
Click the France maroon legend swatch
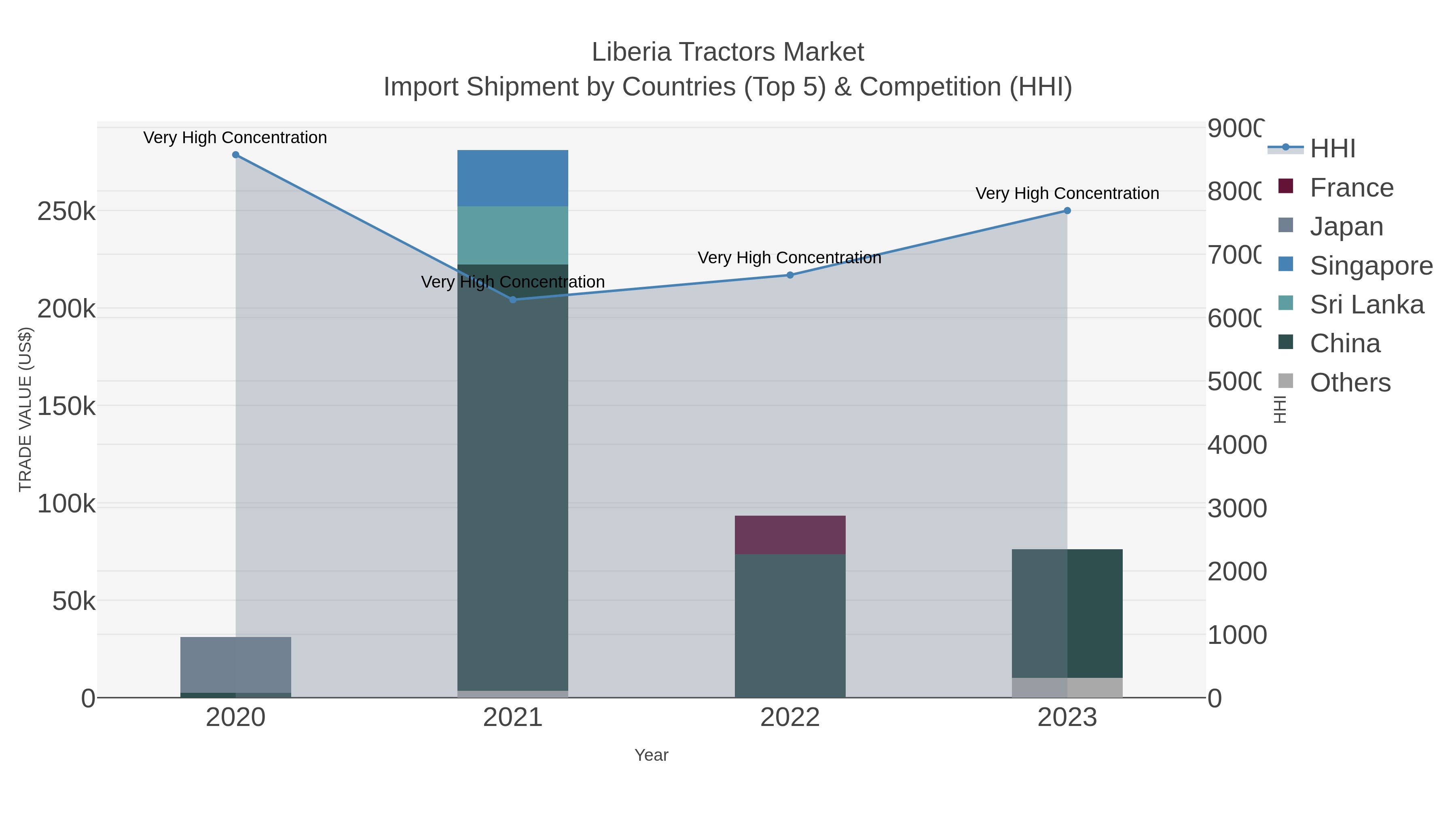pos(1285,186)
